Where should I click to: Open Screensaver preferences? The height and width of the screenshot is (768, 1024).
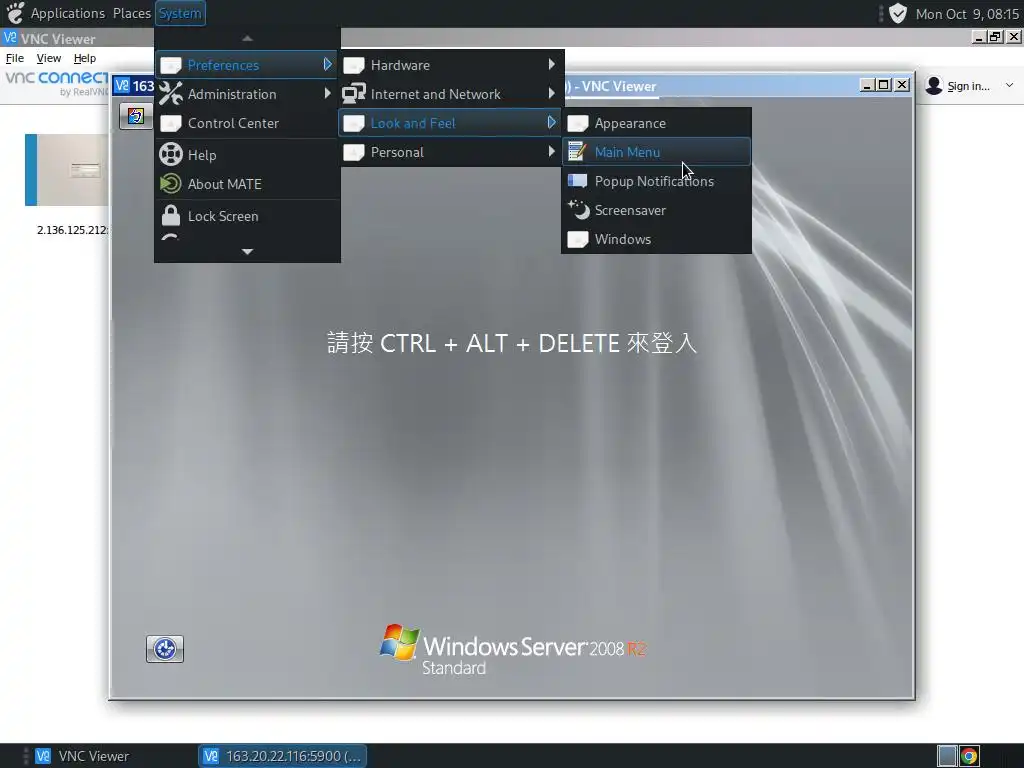[656, 210]
